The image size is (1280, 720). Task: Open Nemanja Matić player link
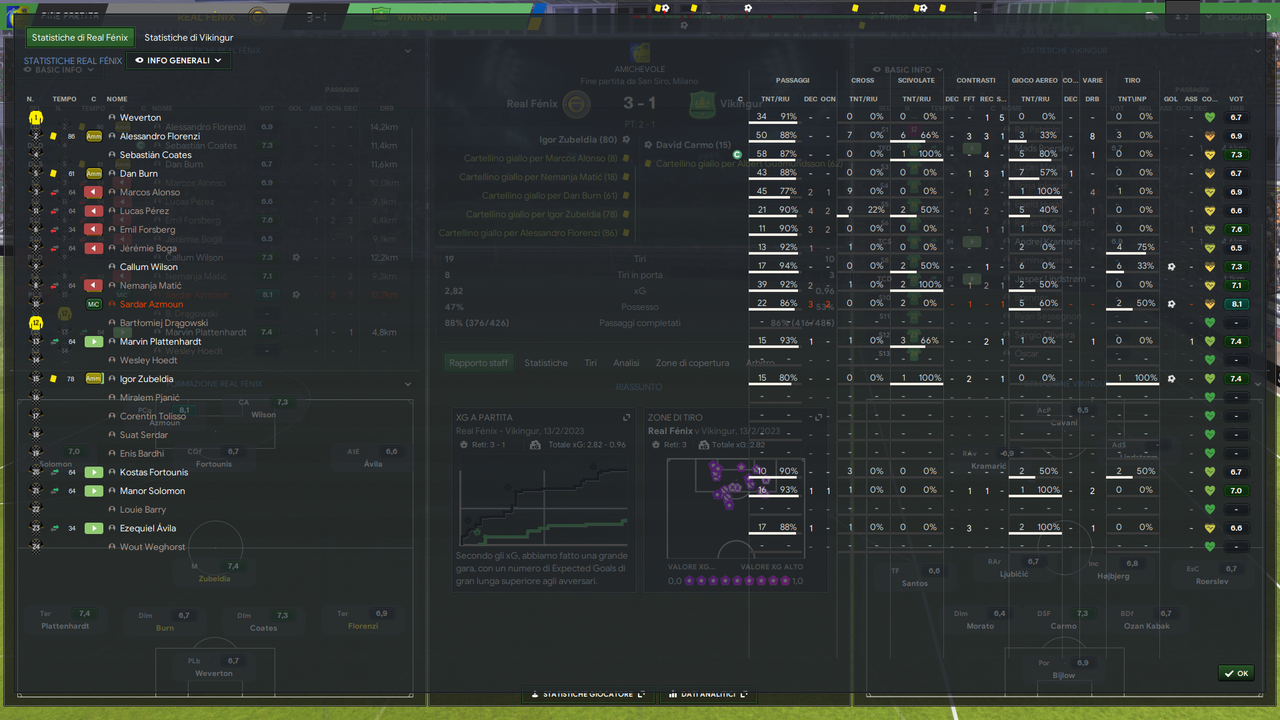click(x=151, y=286)
